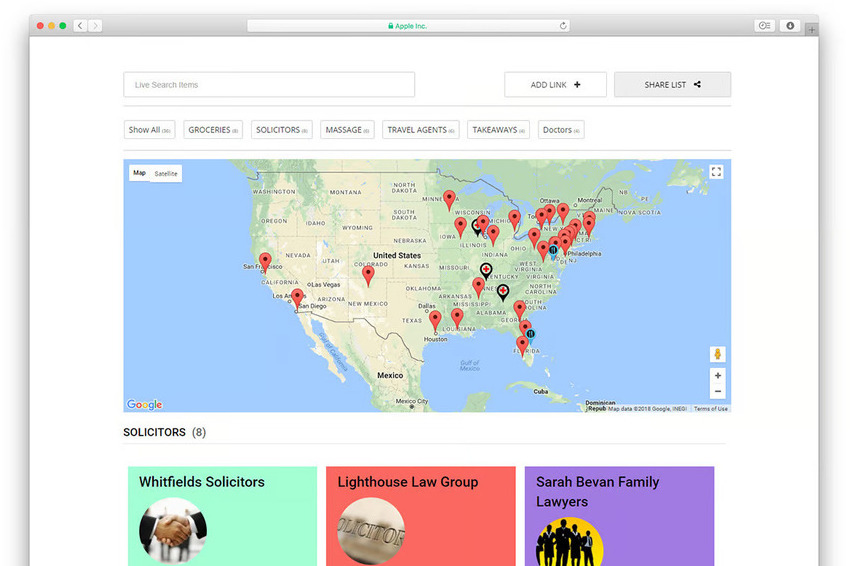The image size is (850, 566).
Task: Switch to Map view type
Action: [x=139, y=173]
